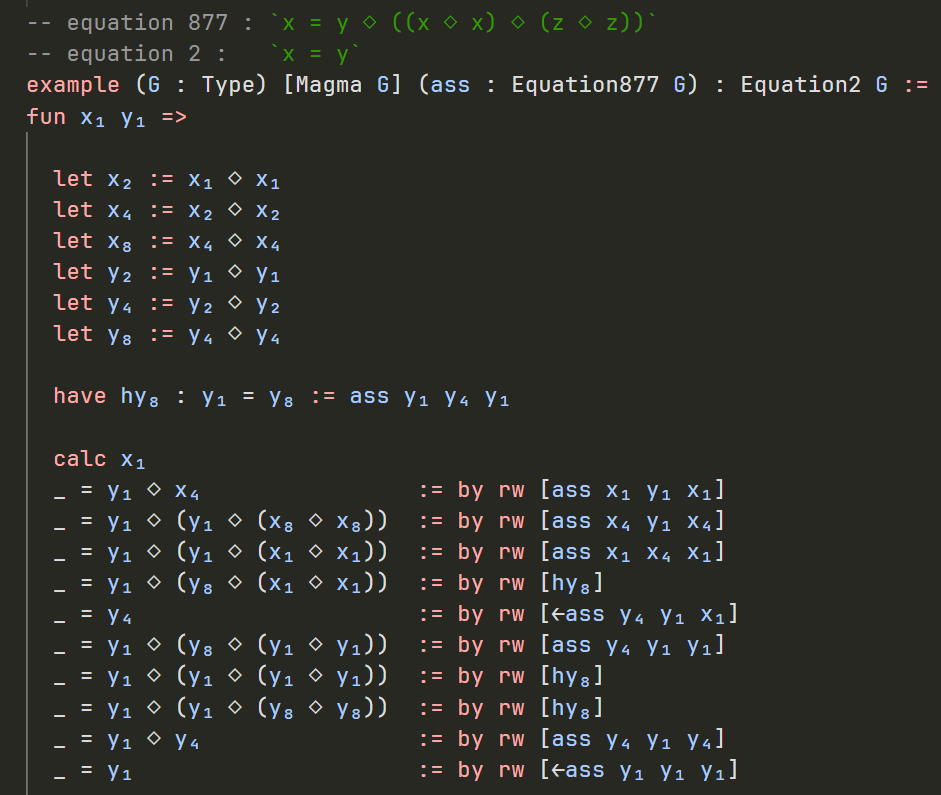Click the 'calc' keyword
941x795 pixels.
click(80, 459)
